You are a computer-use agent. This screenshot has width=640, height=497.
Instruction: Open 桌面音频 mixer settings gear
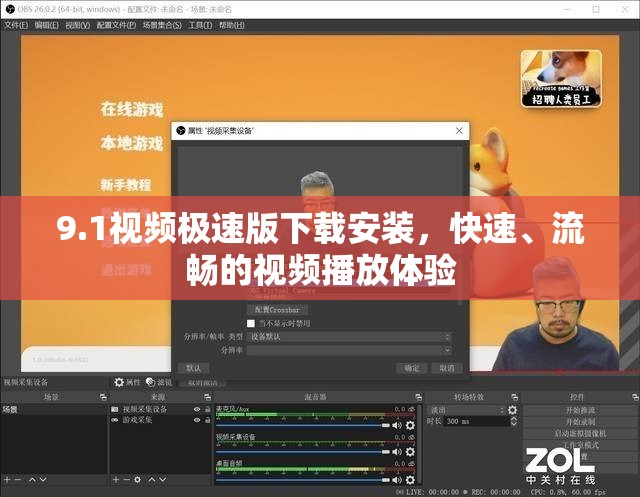(x=410, y=480)
